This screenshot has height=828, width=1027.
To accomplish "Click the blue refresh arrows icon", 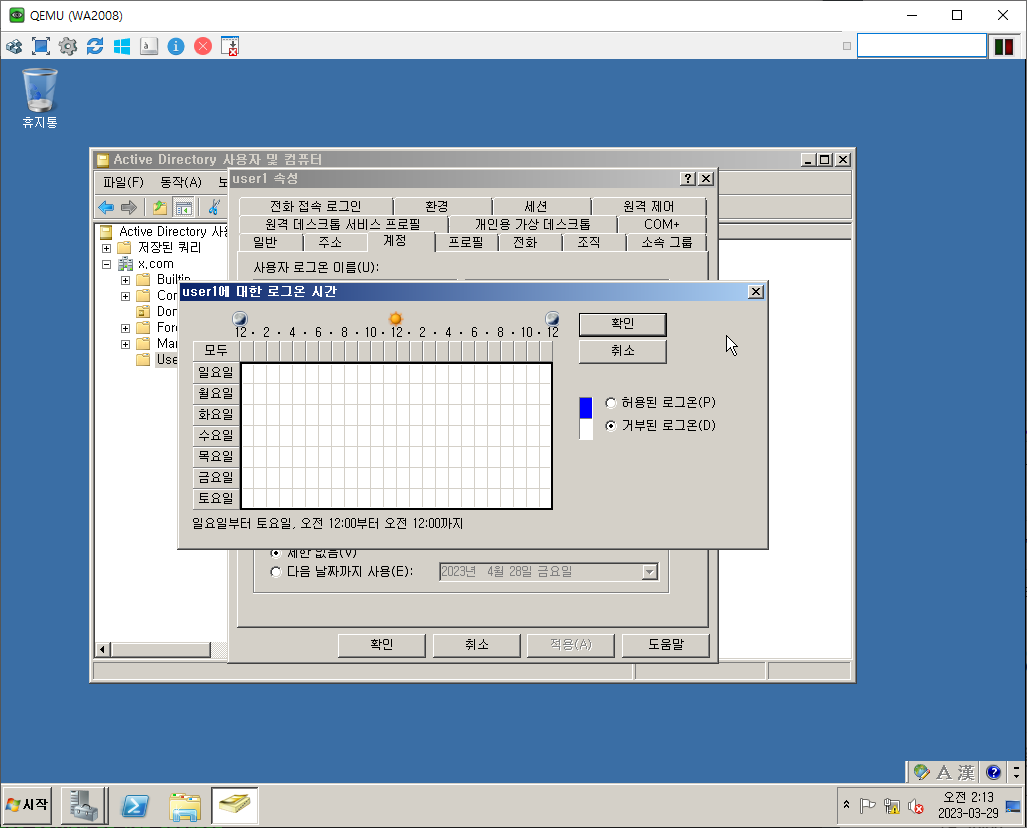I will coord(95,47).
